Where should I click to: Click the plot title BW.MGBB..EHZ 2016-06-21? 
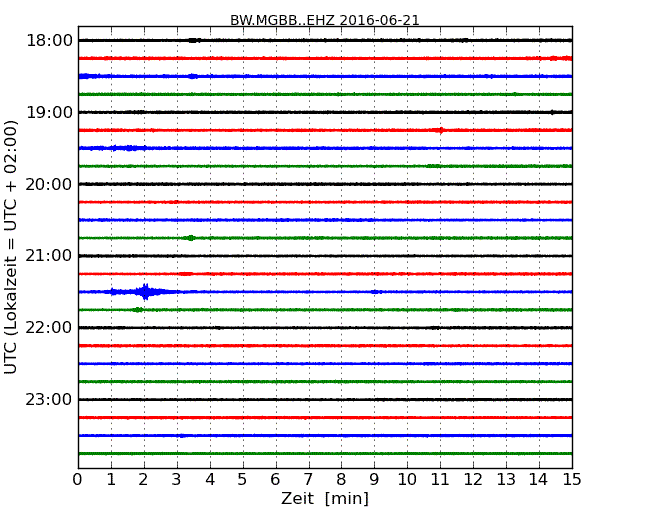(325, 20)
